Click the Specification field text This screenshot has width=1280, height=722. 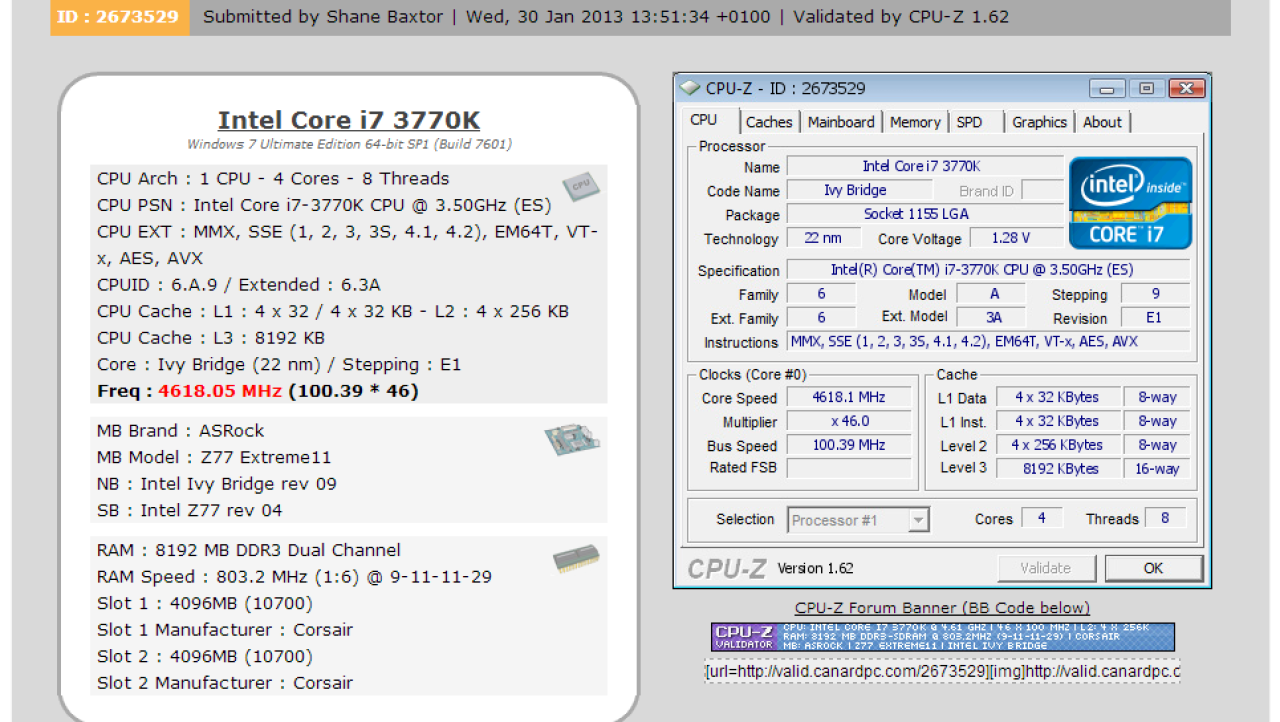988,270
